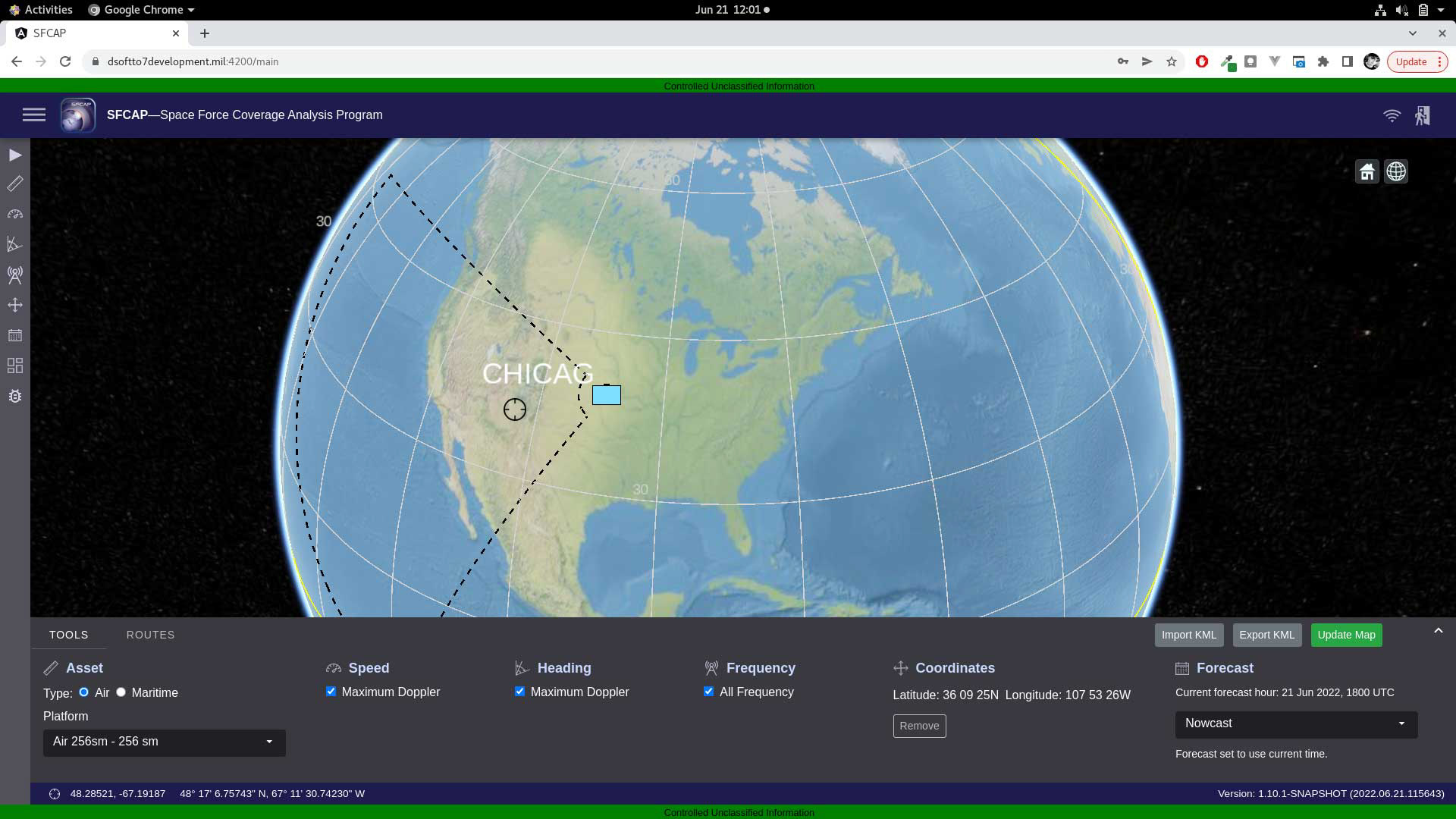Image resolution: width=1456 pixels, height=819 pixels.
Task: Select the SFCAP browser tab
Action: point(97,33)
